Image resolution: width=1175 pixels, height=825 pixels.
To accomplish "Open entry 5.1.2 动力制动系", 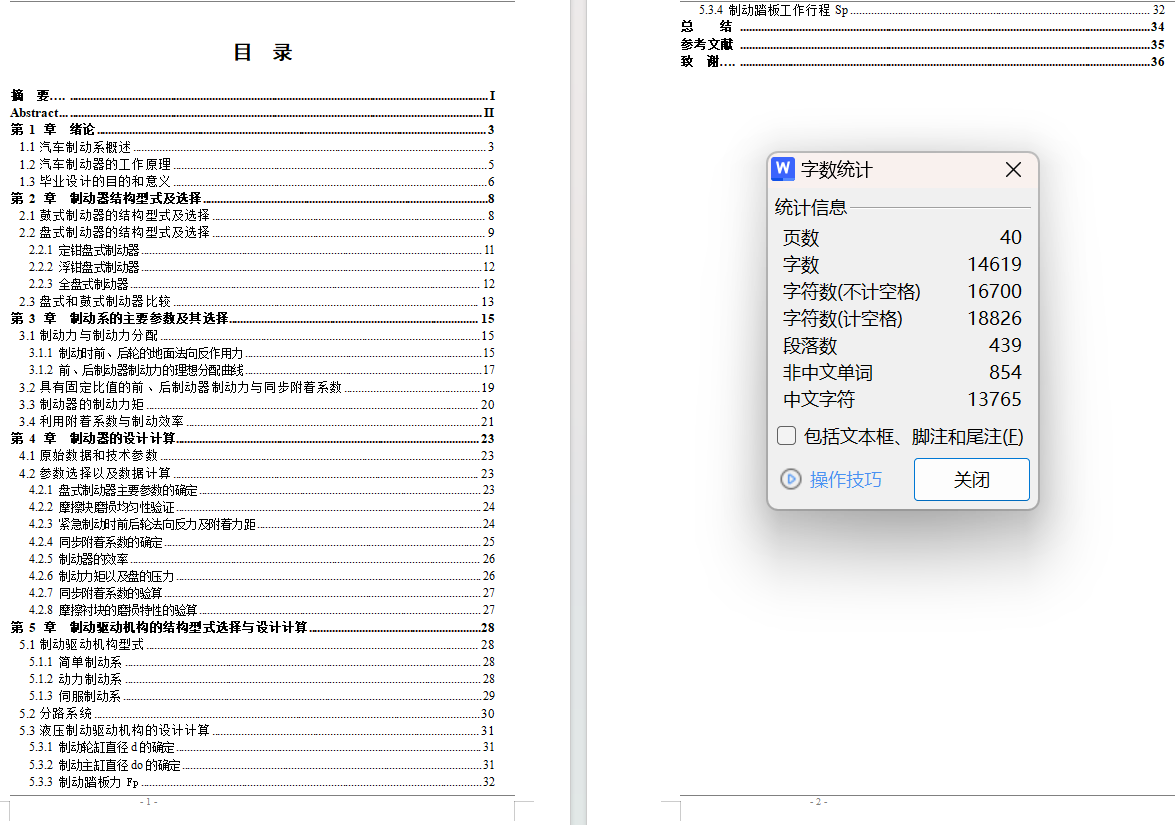I will (x=262, y=679).
